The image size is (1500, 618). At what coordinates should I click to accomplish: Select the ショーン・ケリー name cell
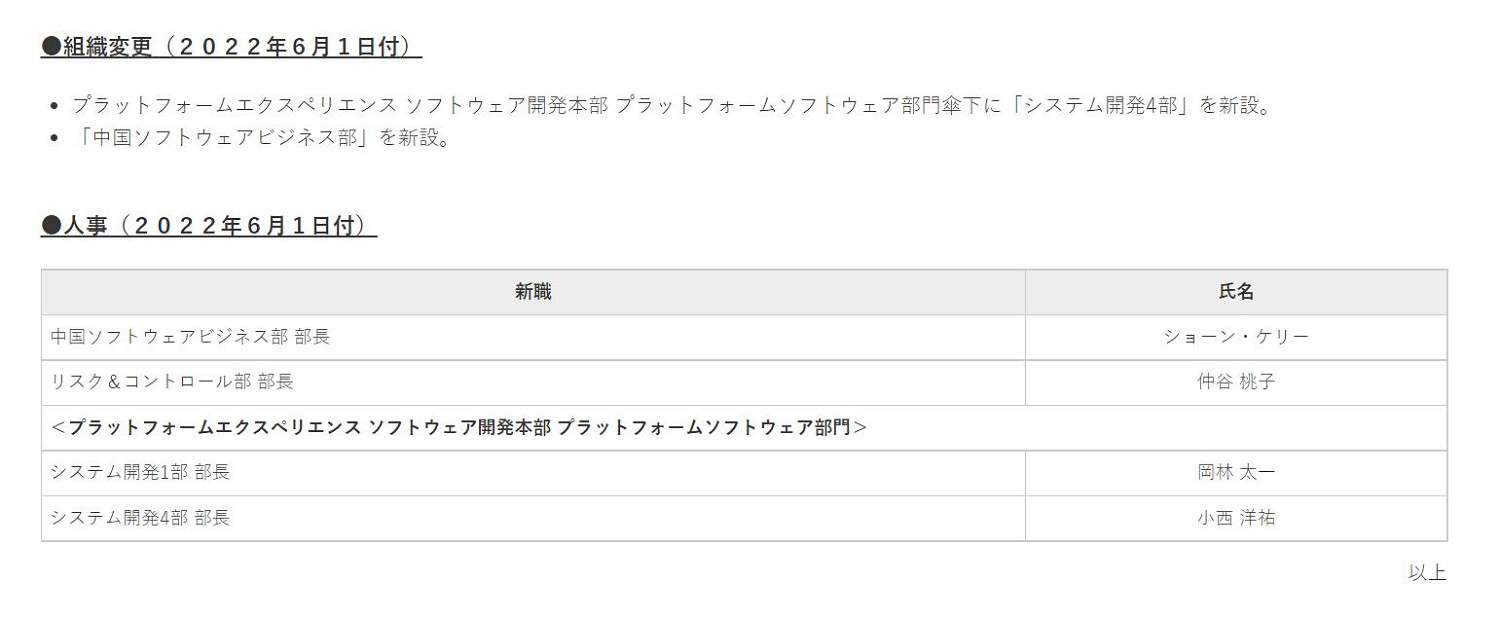1236,337
